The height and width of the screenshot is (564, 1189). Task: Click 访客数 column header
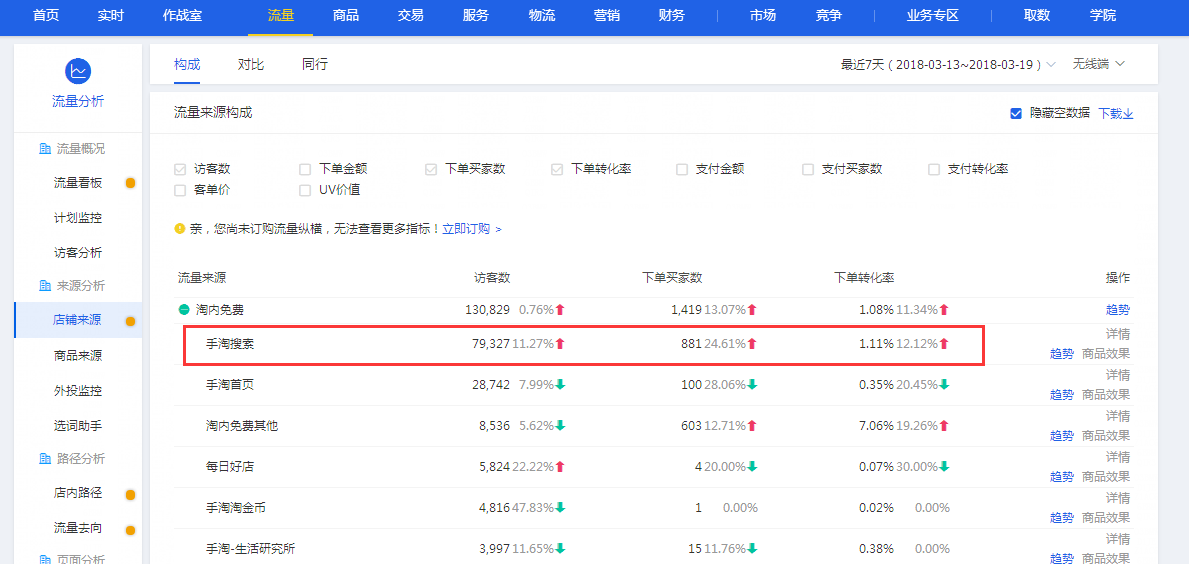pos(492,277)
